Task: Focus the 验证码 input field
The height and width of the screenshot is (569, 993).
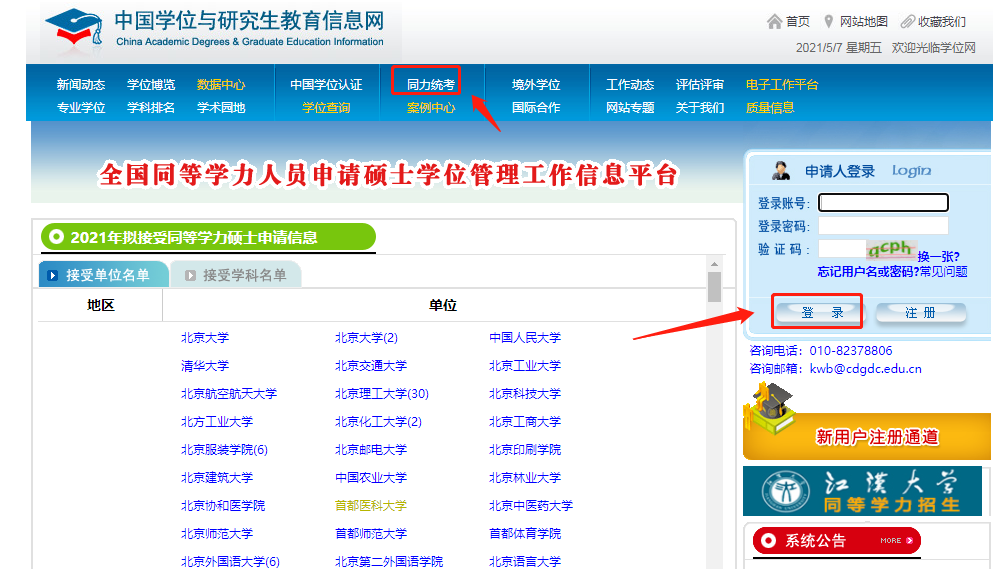Action: point(842,248)
